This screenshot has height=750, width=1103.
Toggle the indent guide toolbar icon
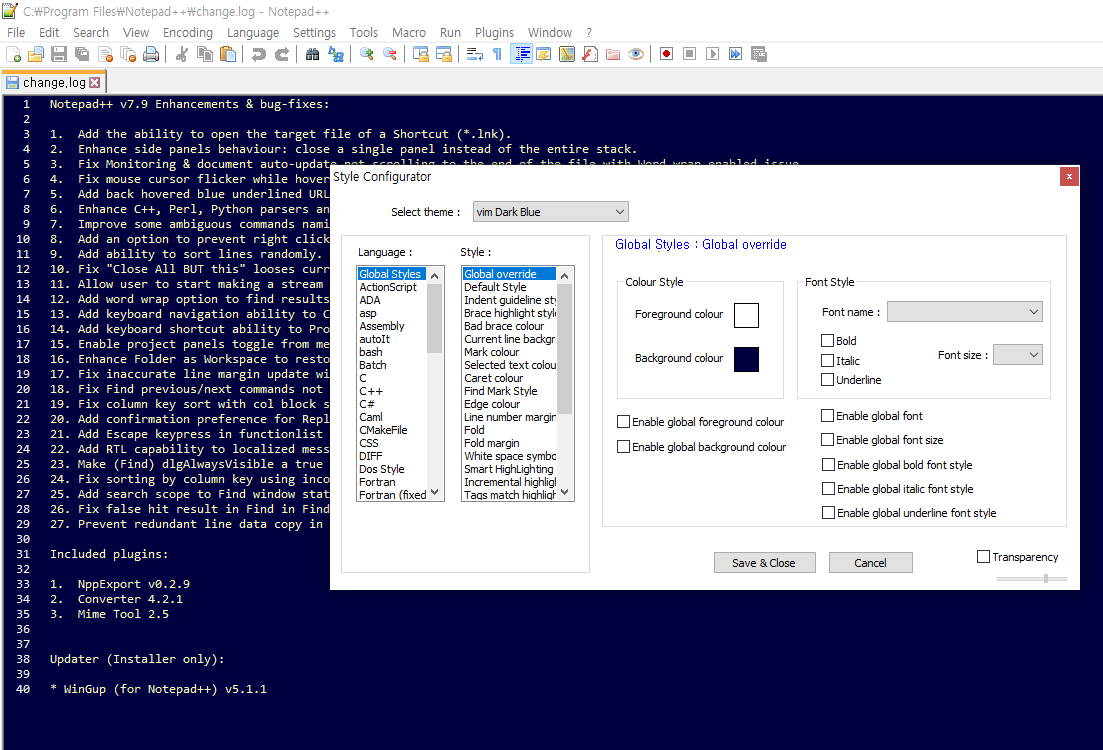(521, 54)
